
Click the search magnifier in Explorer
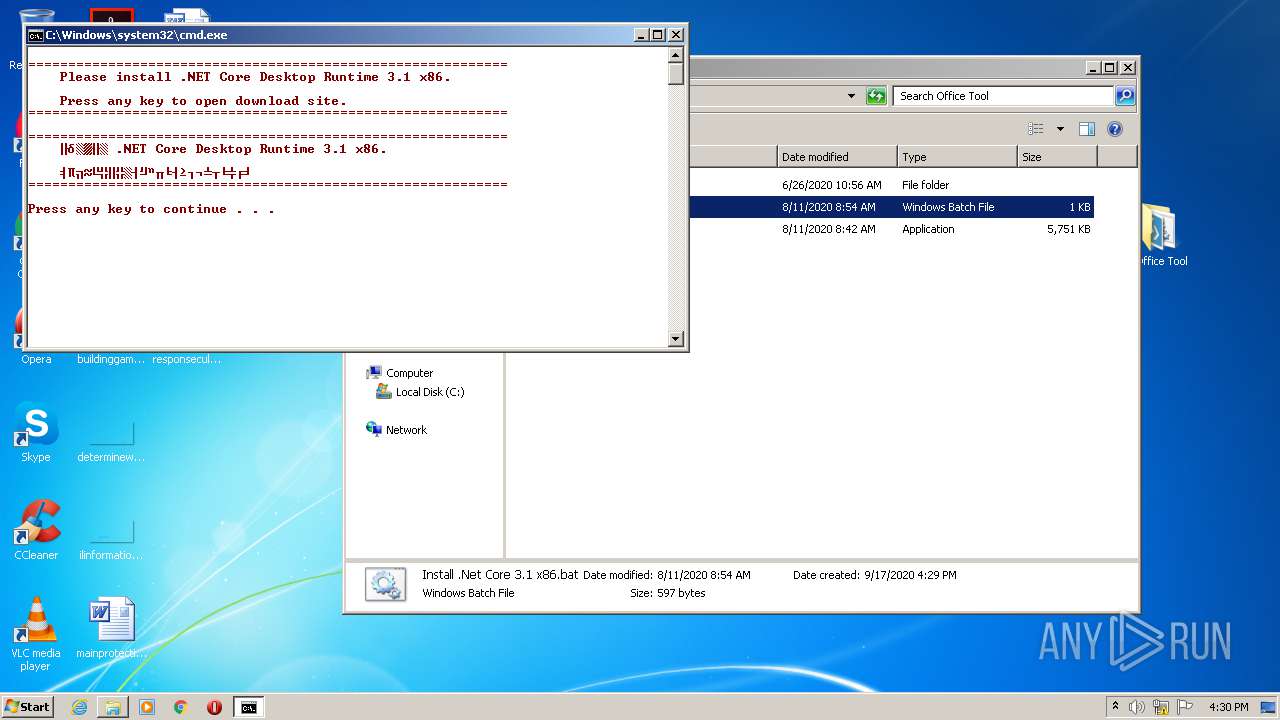point(1125,96)
